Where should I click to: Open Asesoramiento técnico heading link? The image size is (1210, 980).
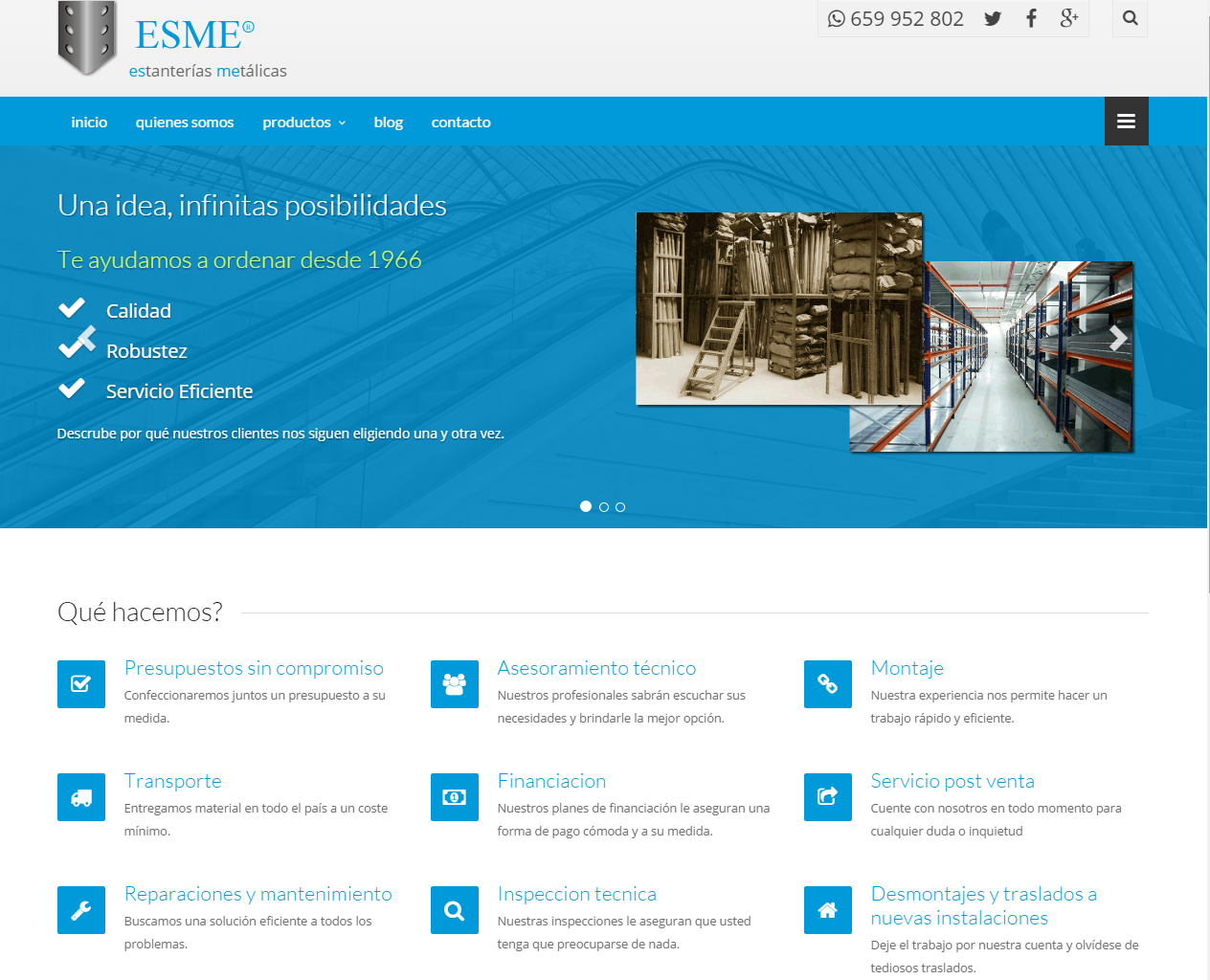click(x=596, y=668)
